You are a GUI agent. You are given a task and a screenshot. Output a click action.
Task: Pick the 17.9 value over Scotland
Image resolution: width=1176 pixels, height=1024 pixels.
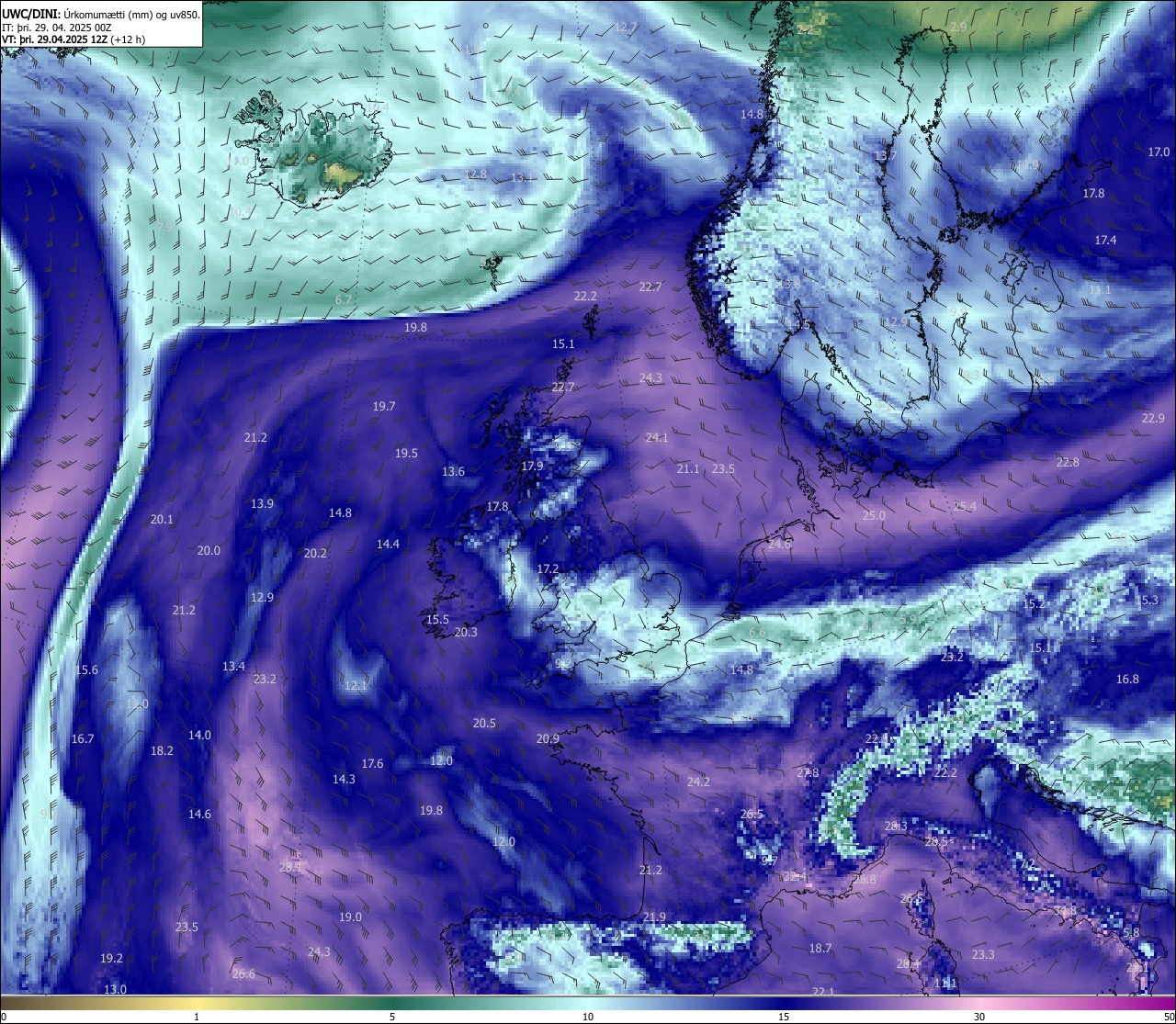pos(532,466)
